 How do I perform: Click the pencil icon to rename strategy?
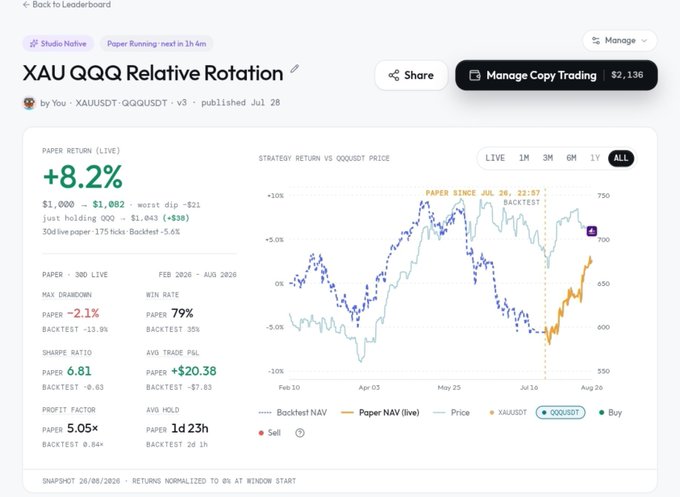(x=295, y=69)
